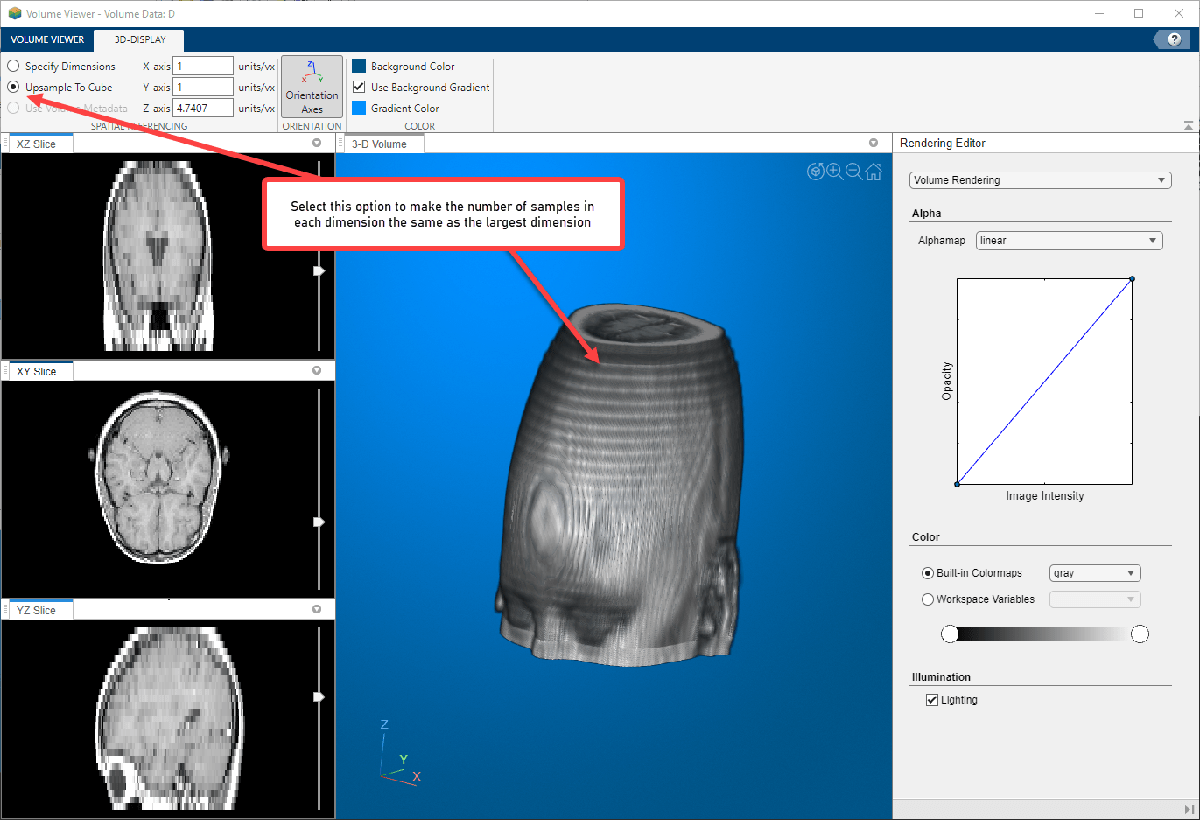
Task: Open the Volume Rendering dropdown
Action: 1039,180
